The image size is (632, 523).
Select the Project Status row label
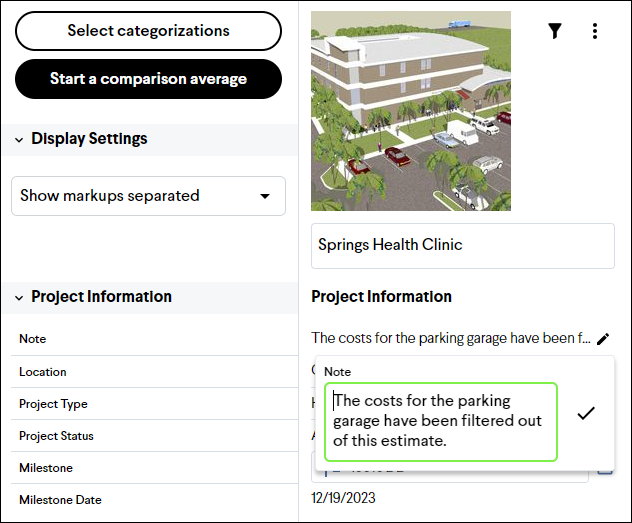(56, 436)
